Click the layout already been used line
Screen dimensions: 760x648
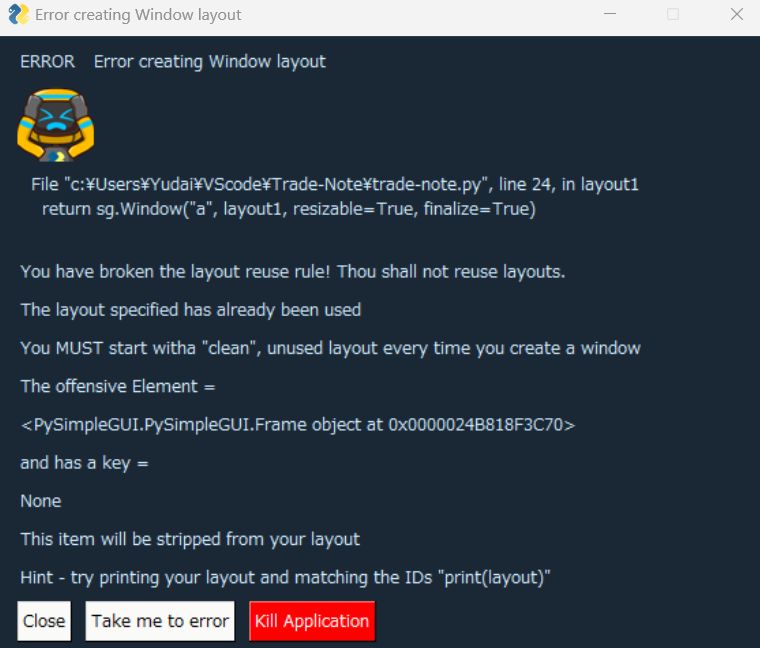point(191,310)
